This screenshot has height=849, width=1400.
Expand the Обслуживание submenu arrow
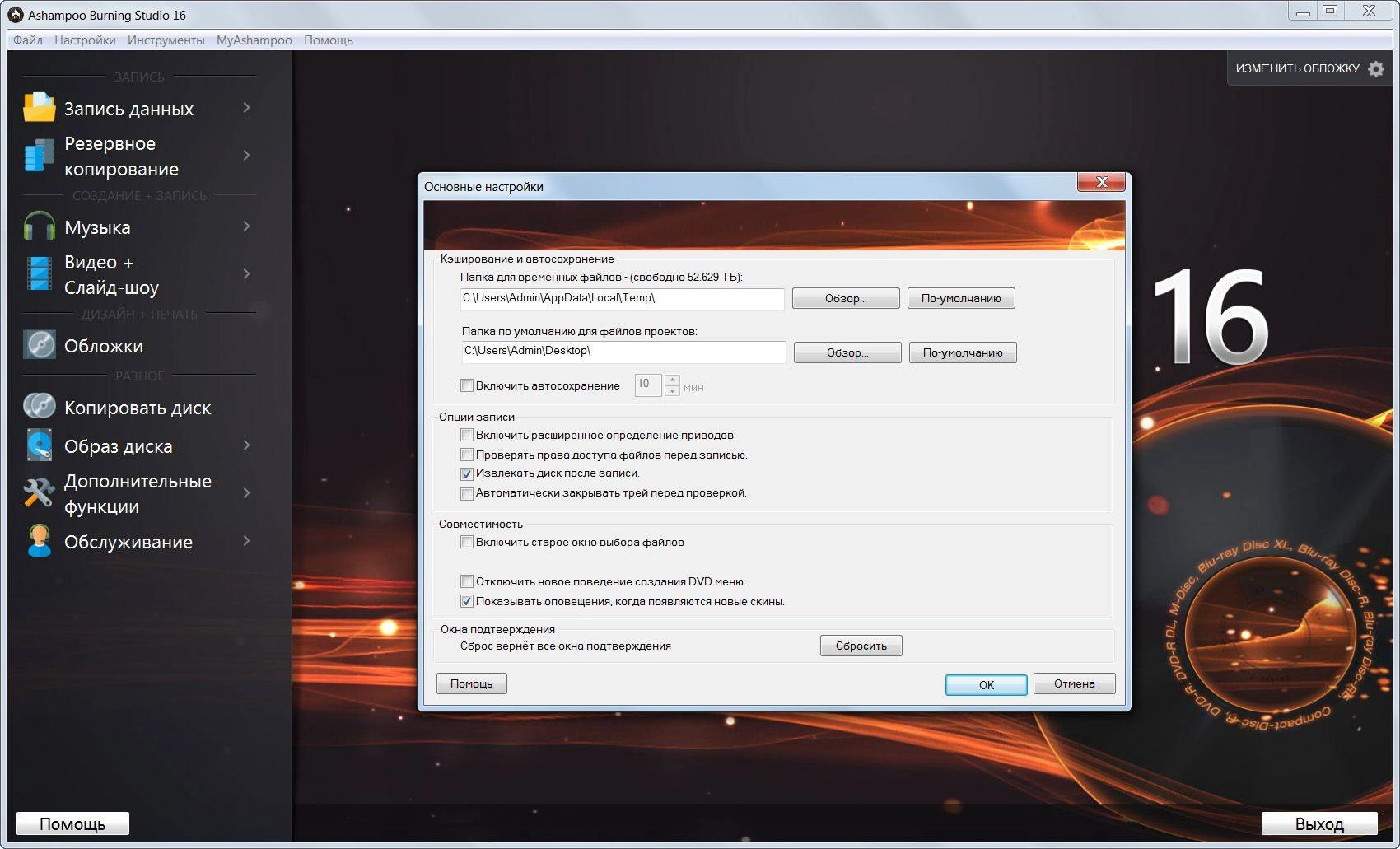(246, 541)
